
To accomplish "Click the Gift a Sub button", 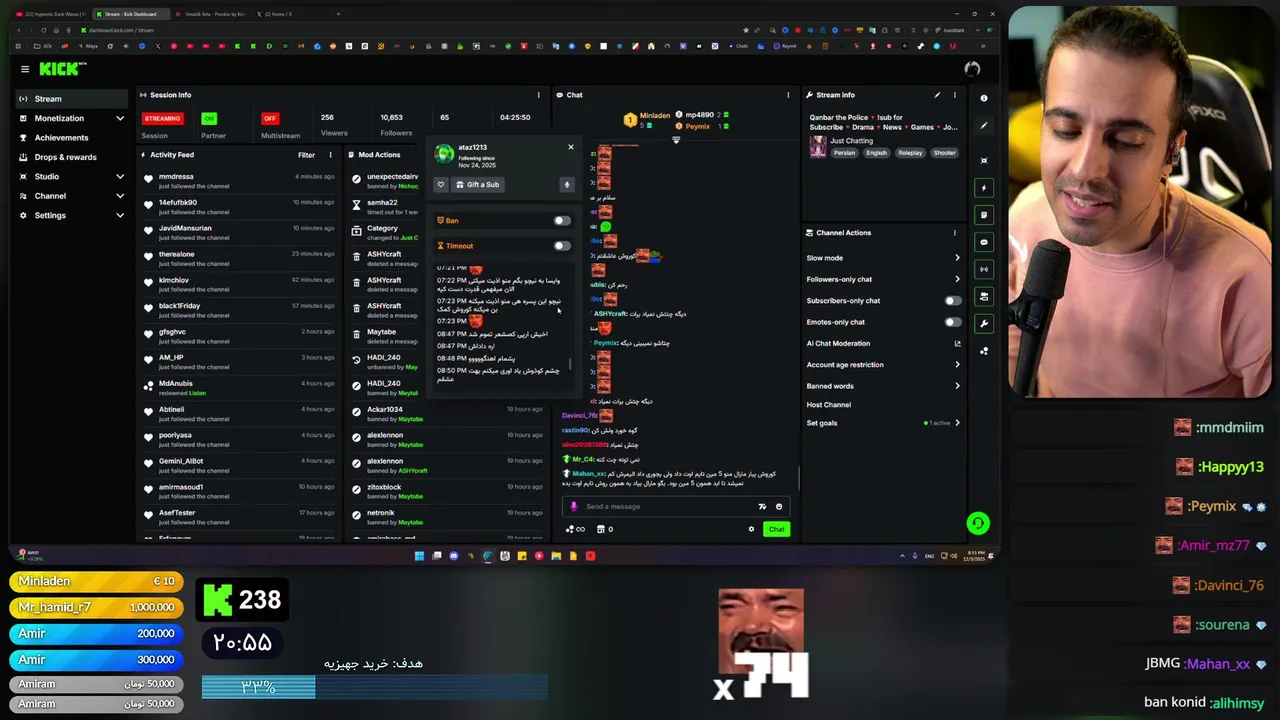I will [x=477, y=184].
